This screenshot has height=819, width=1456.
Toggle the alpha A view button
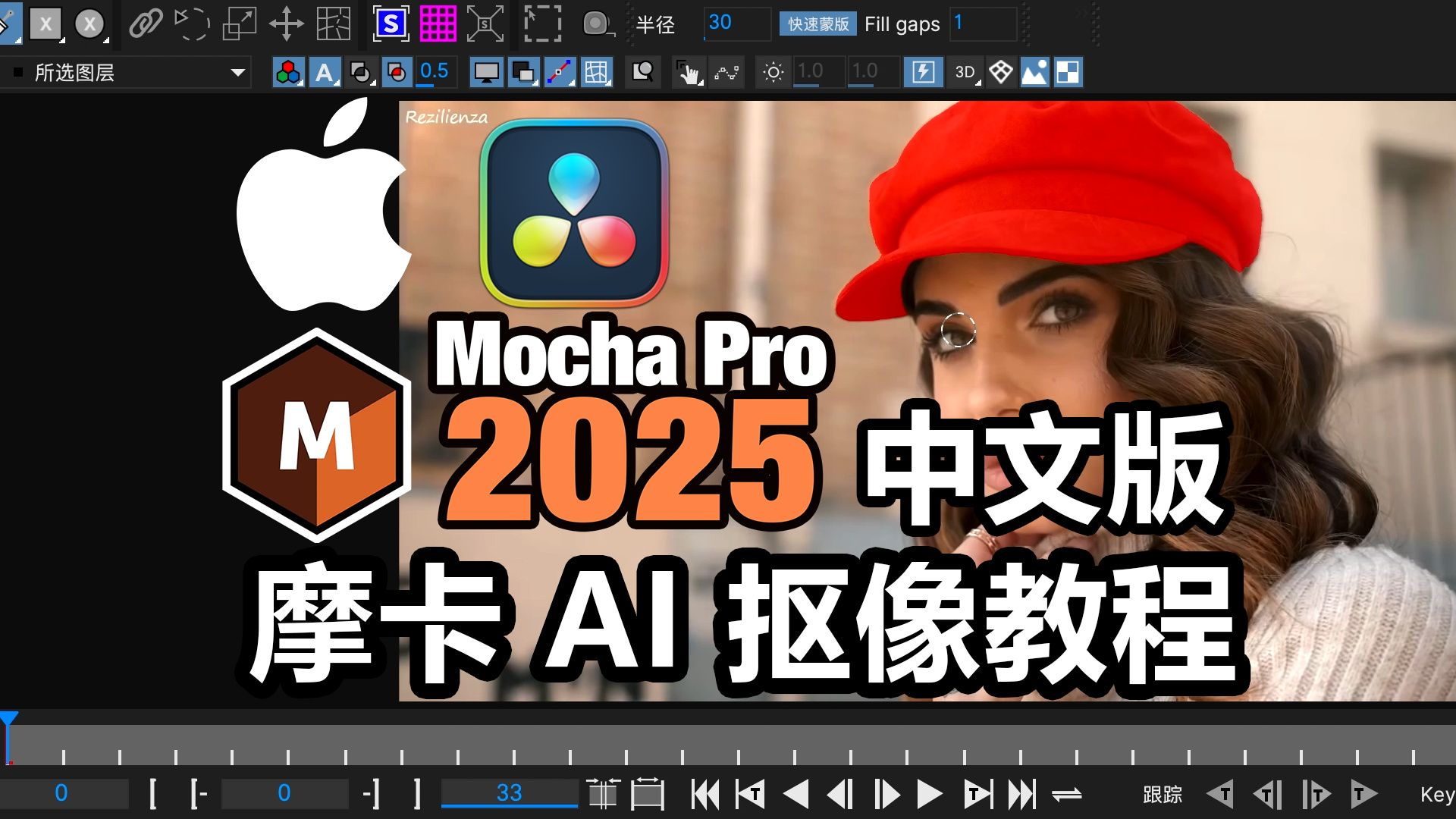point(325,73)
